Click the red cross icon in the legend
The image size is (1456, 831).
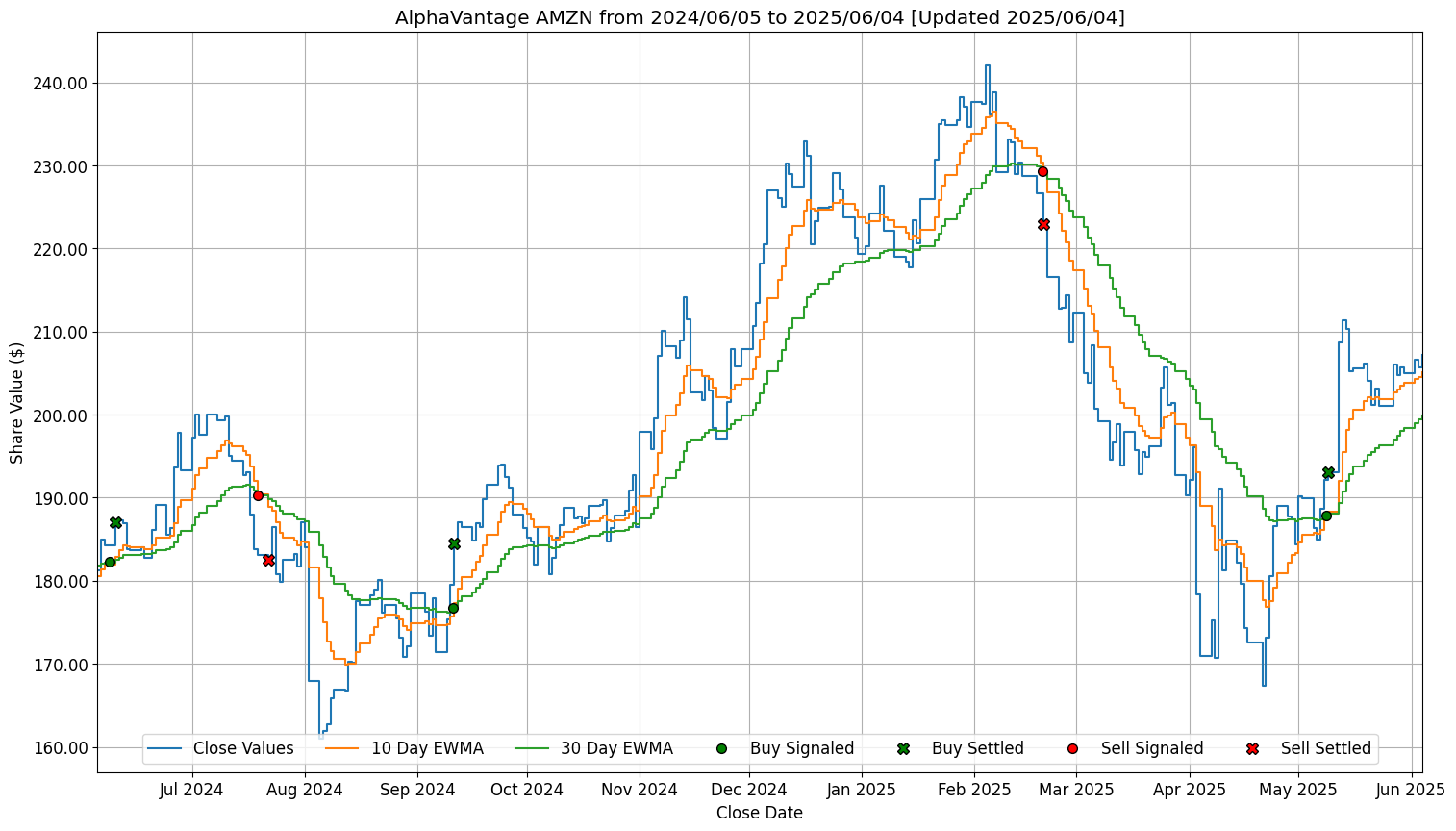click(1252, 748)
